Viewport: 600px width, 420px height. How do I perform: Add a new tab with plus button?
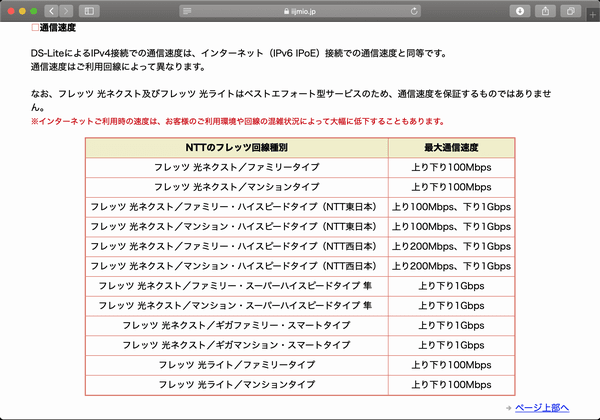[593, 15]
